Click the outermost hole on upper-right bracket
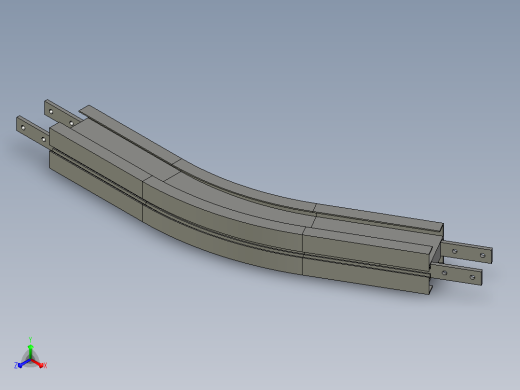520x390 pixels. click(x=482, y=256)
